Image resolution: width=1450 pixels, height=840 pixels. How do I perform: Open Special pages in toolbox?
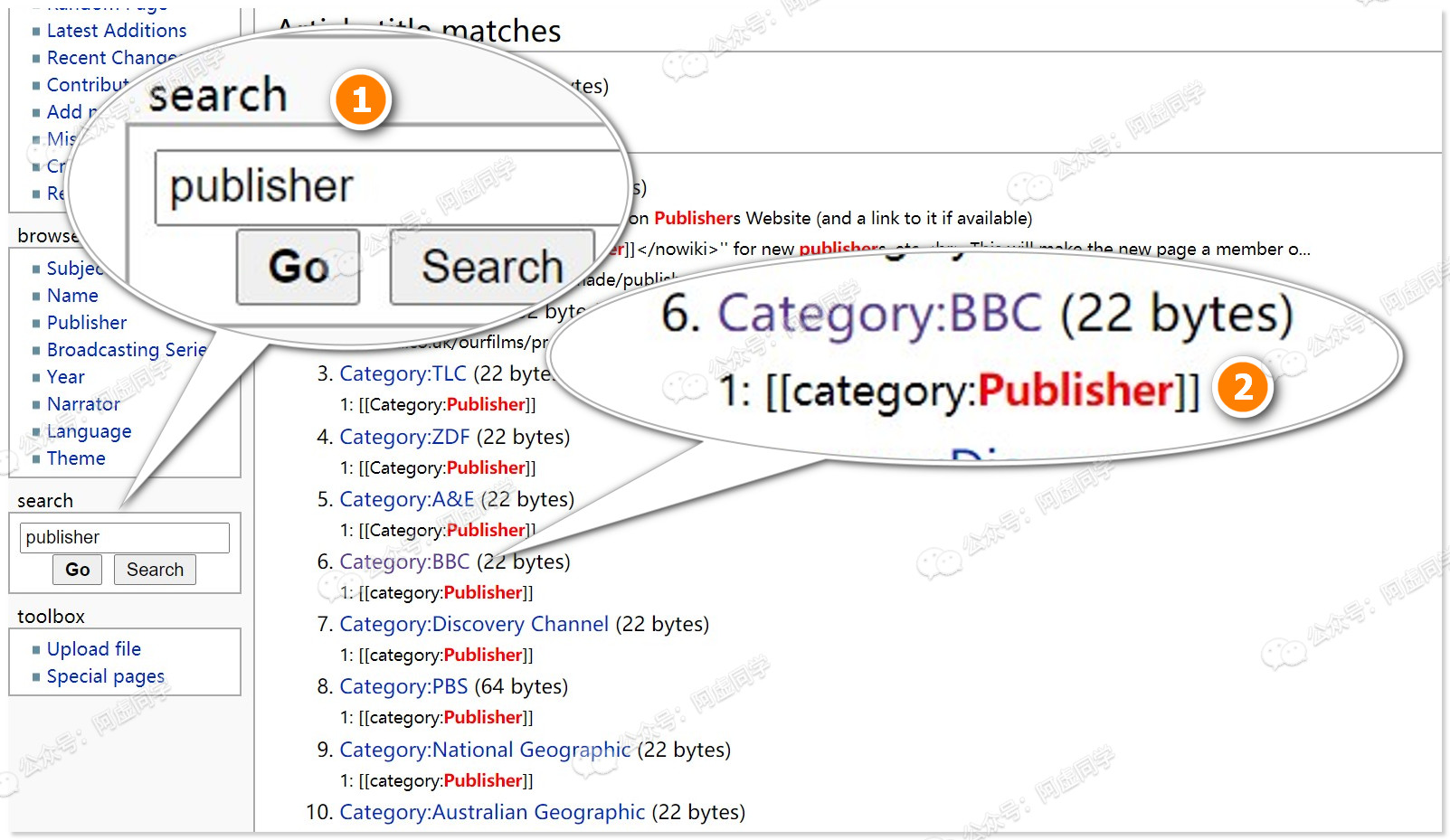tap(106, 676)
